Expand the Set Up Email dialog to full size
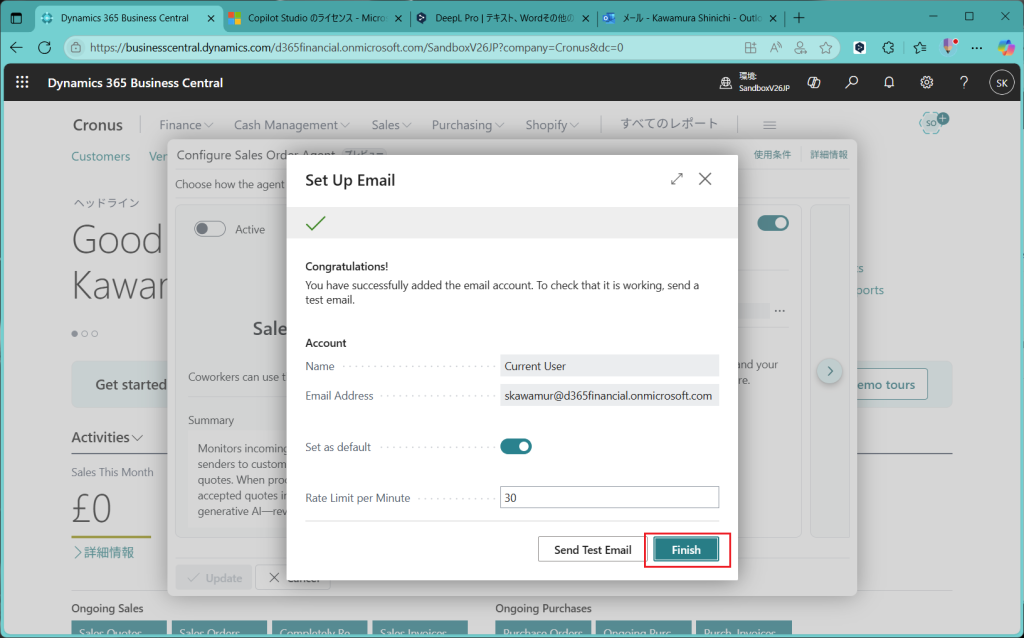The image size is (1024, 638). [x=677, y=179]
